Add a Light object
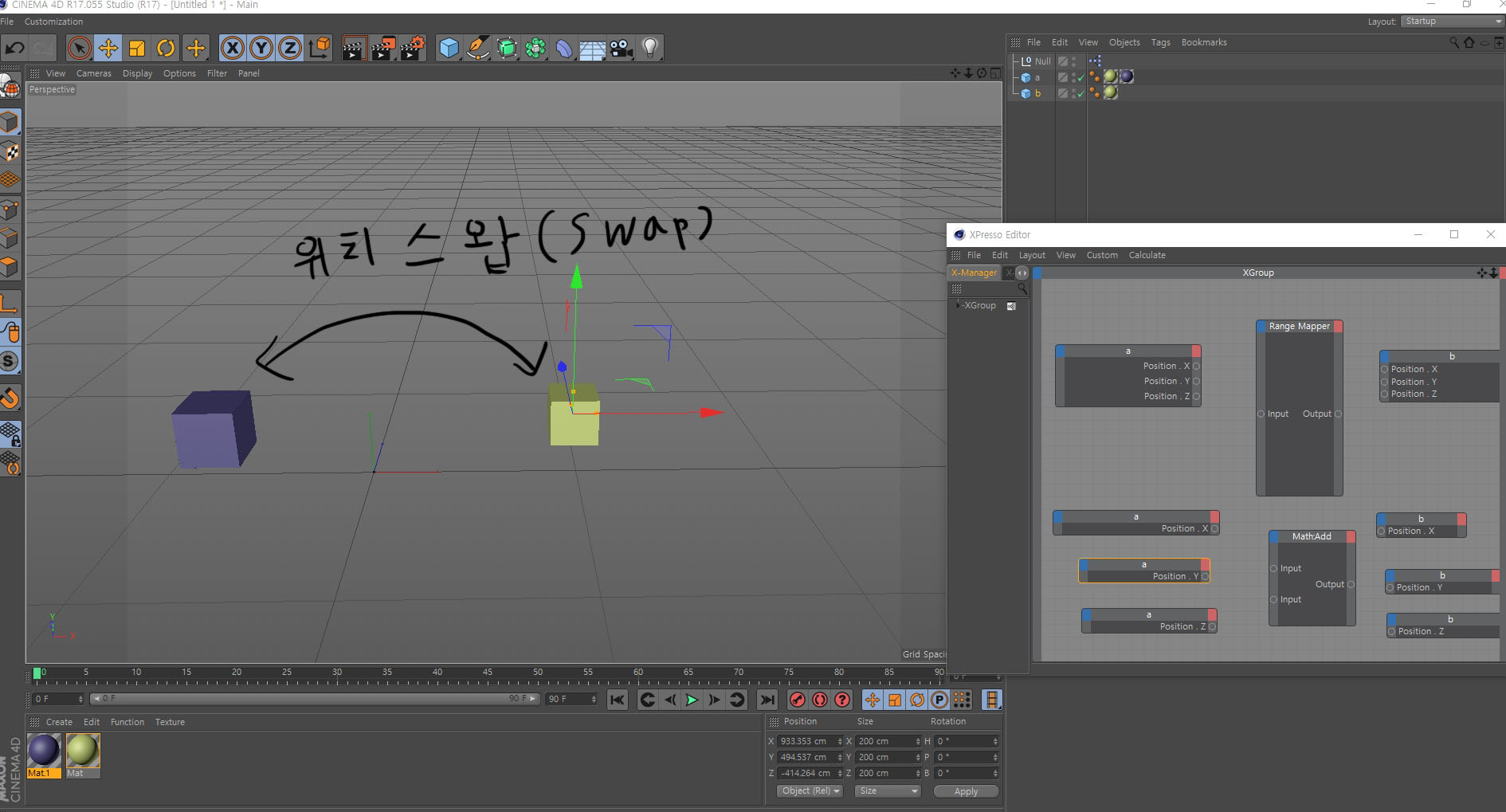Viewport: 1506px width, 812px height. point(650,49)
